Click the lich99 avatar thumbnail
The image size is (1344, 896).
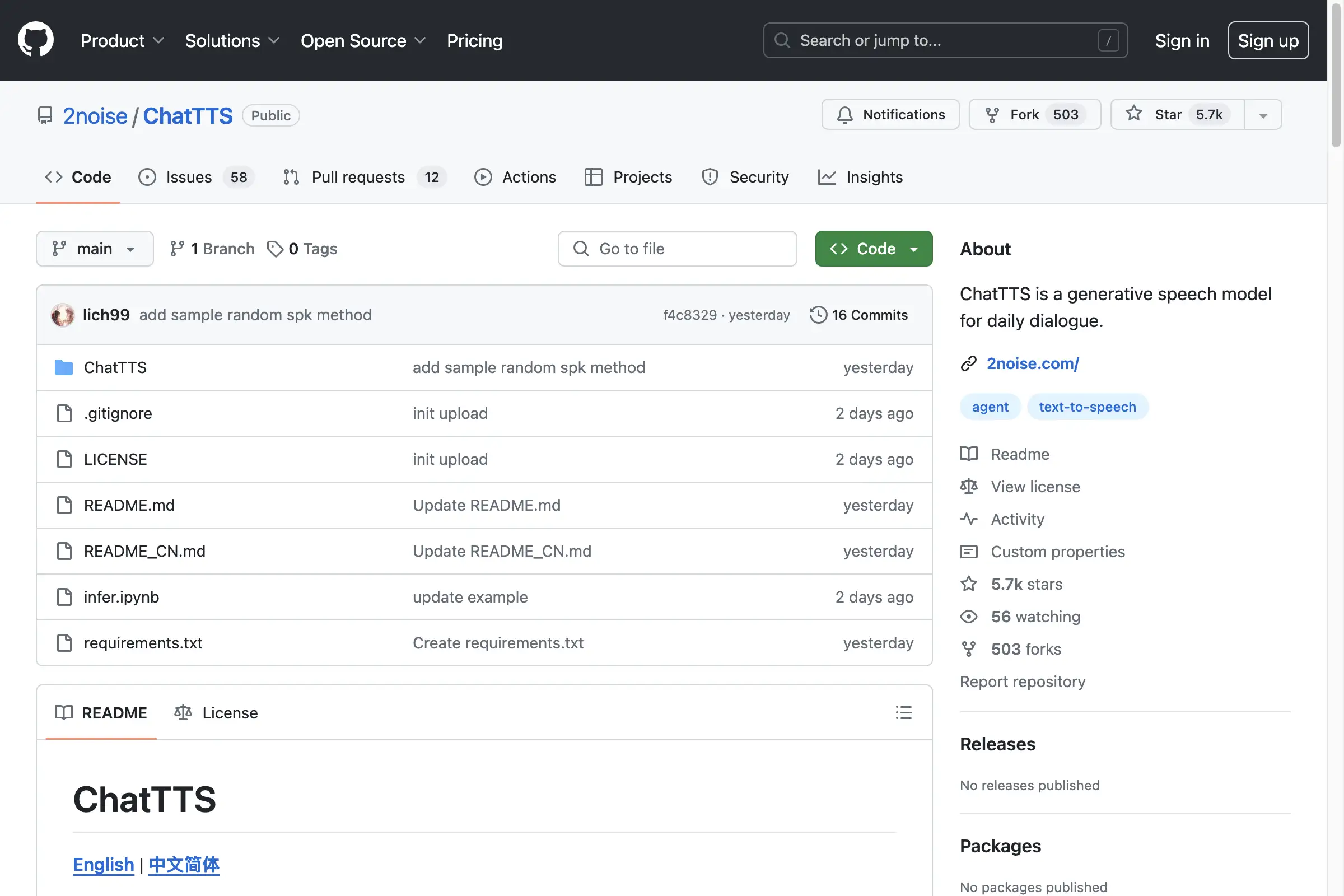(x=62, y=315)
